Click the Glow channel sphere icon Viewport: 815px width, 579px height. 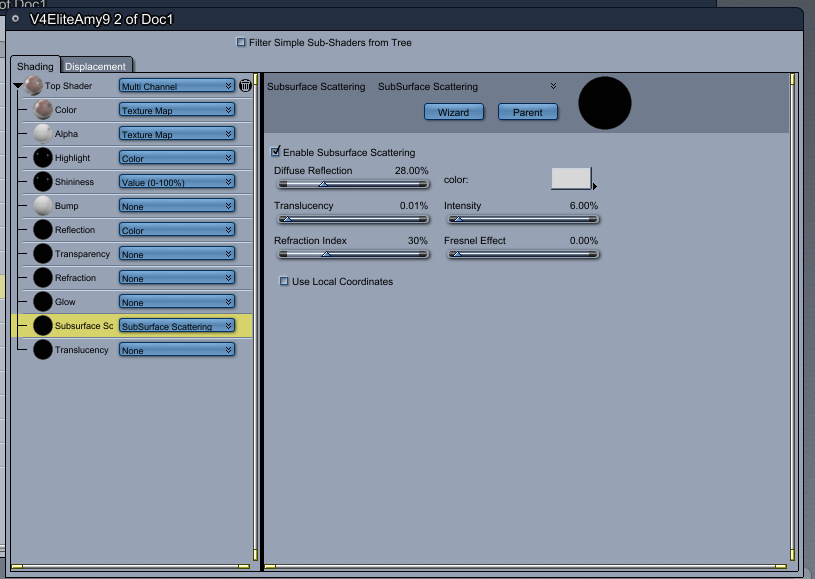[43, 301]
